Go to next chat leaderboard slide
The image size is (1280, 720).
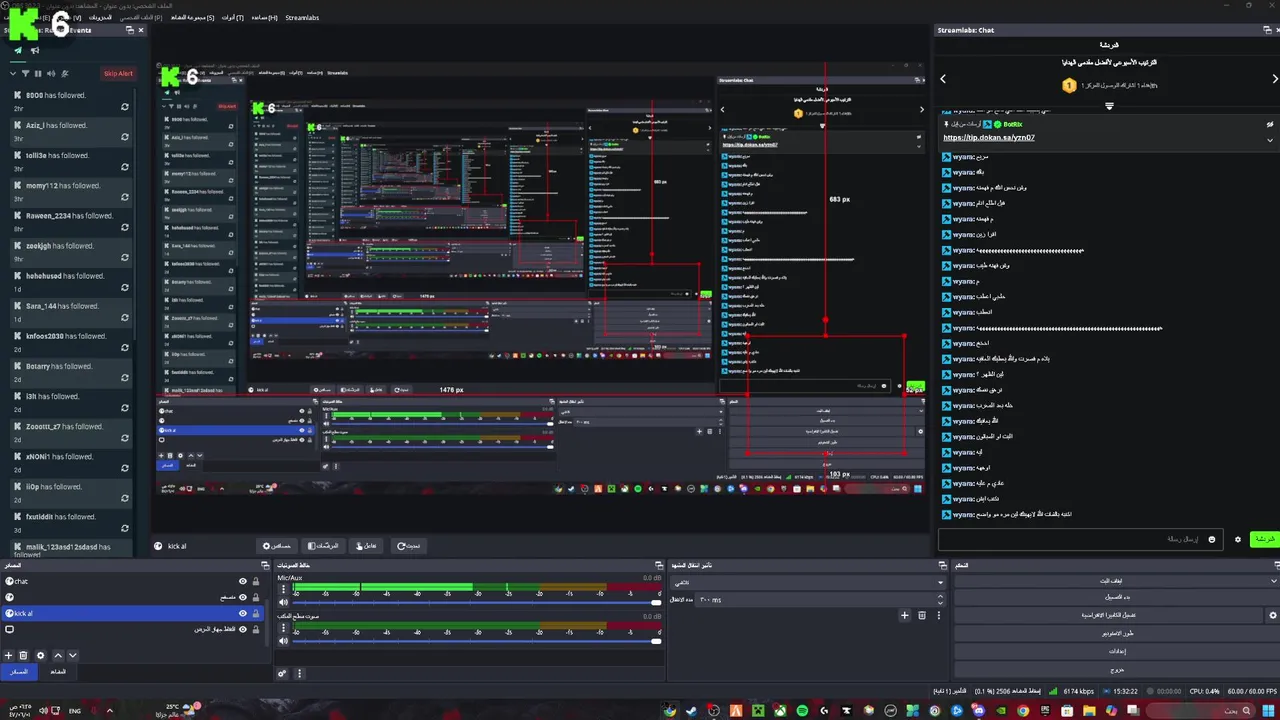pos(1274,79)
